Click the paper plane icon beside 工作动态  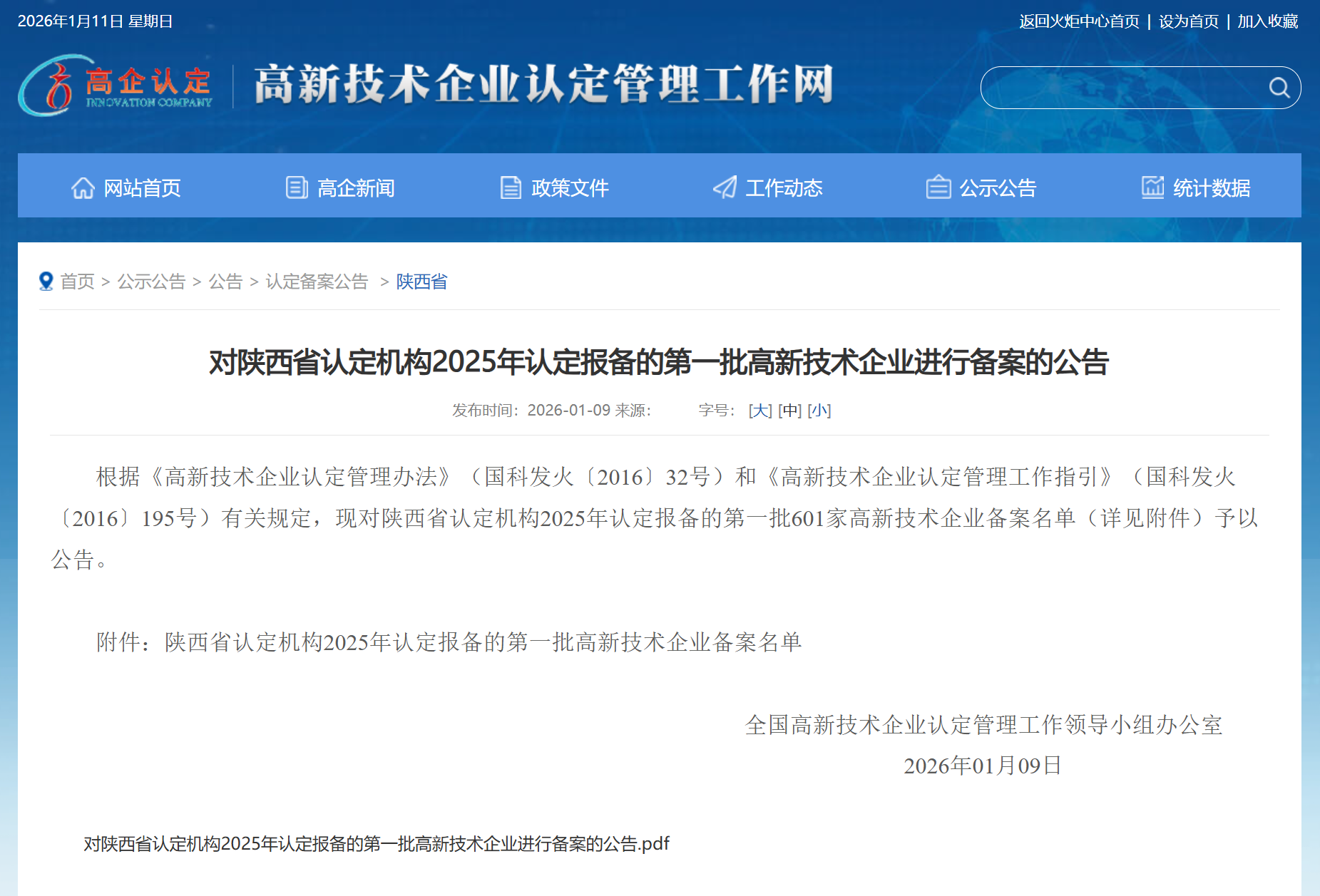pyautogui.click(x=725, y=187)
